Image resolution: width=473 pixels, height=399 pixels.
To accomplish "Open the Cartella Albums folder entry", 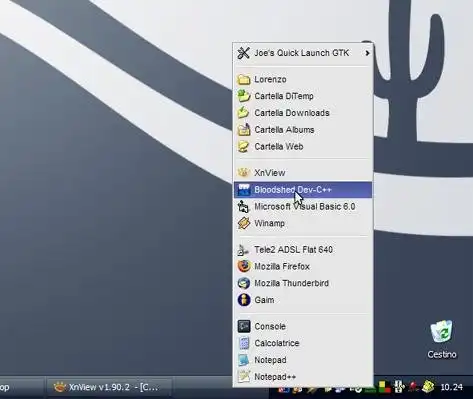I will [x=303, y=130].
